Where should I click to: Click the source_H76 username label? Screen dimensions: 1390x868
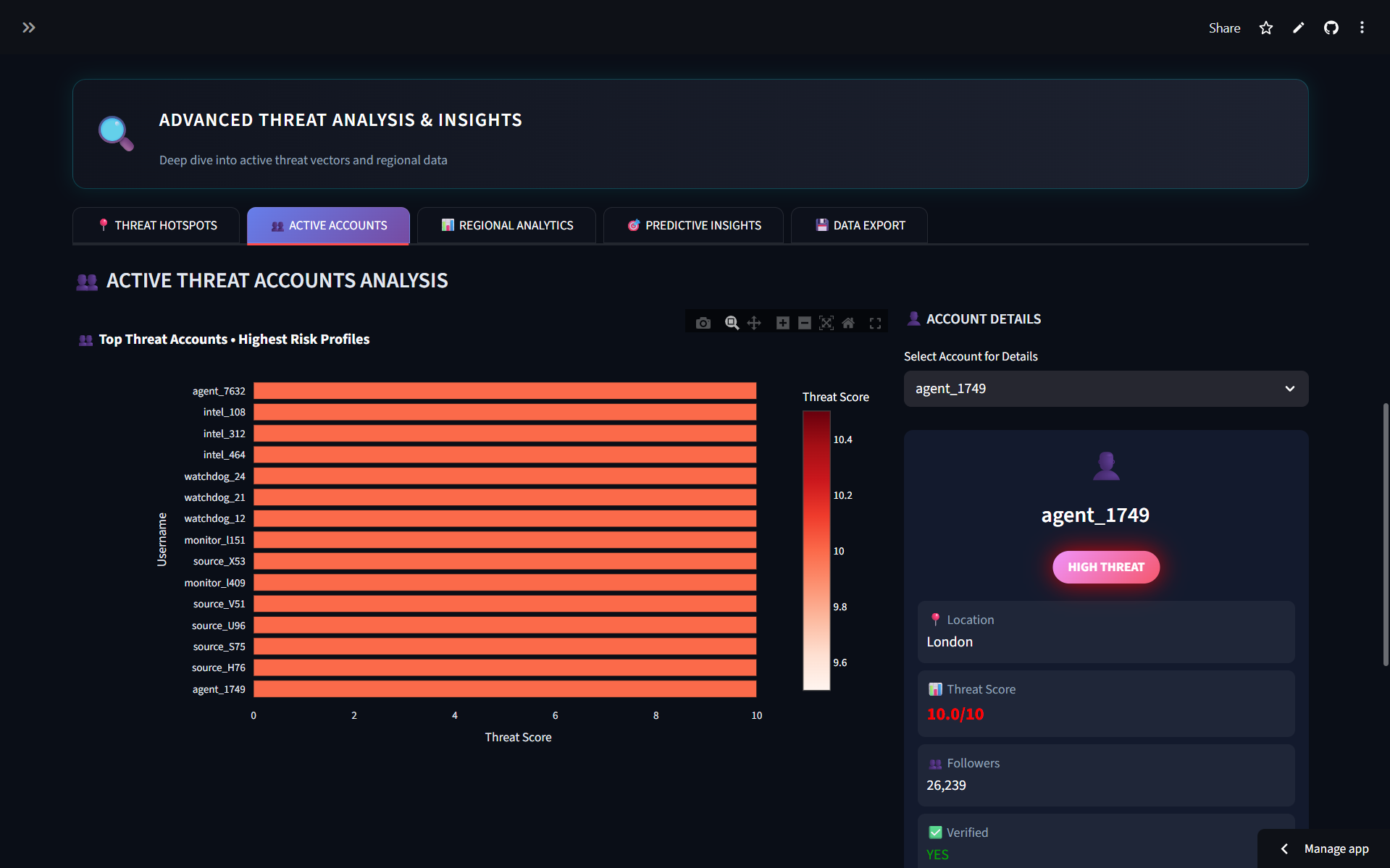218,667
